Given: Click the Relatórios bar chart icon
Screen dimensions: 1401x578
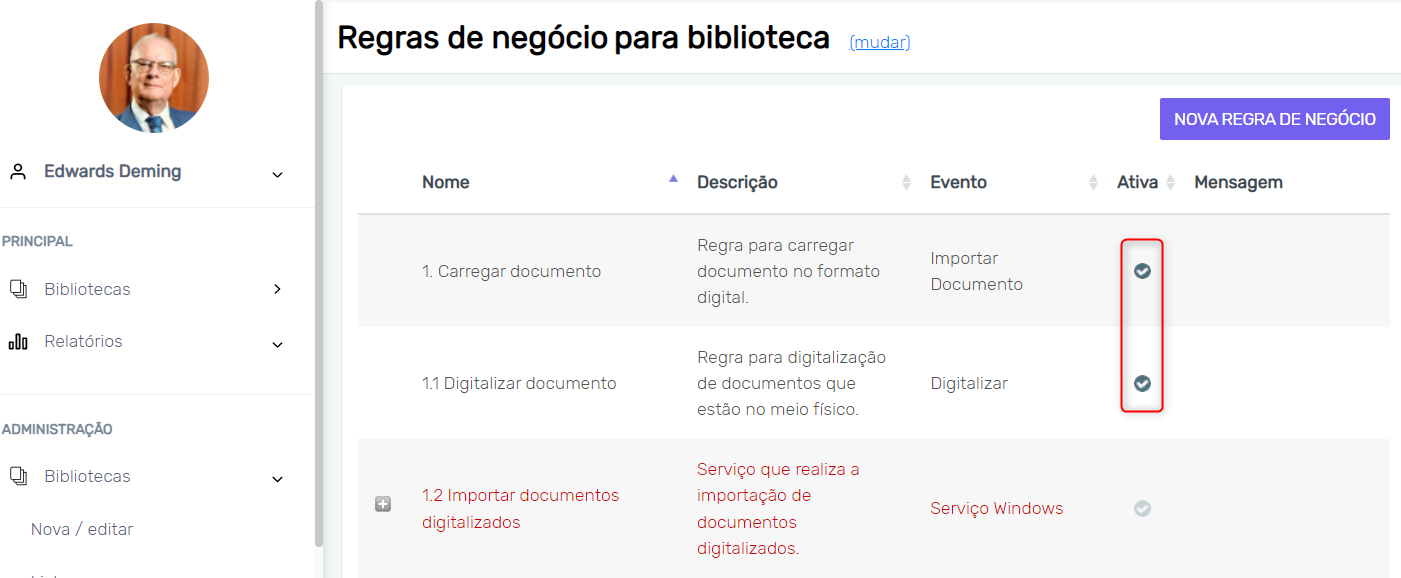Looking at the screenshot, I should tap(18, 342).
